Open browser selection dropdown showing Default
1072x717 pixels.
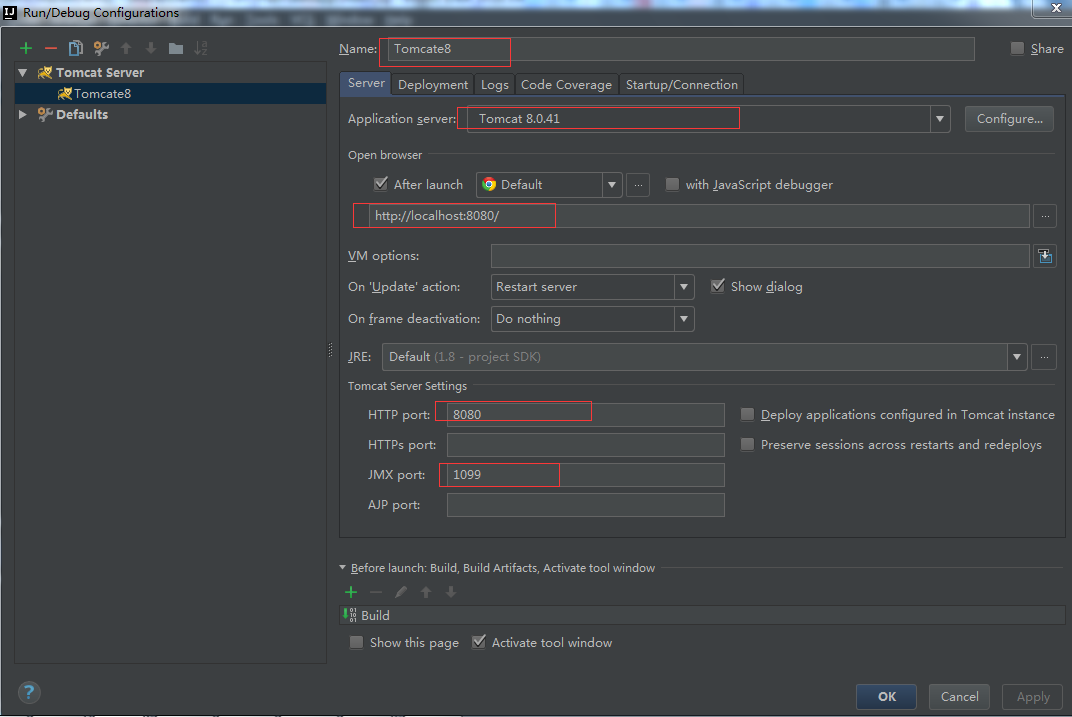(x=612, y=185)
